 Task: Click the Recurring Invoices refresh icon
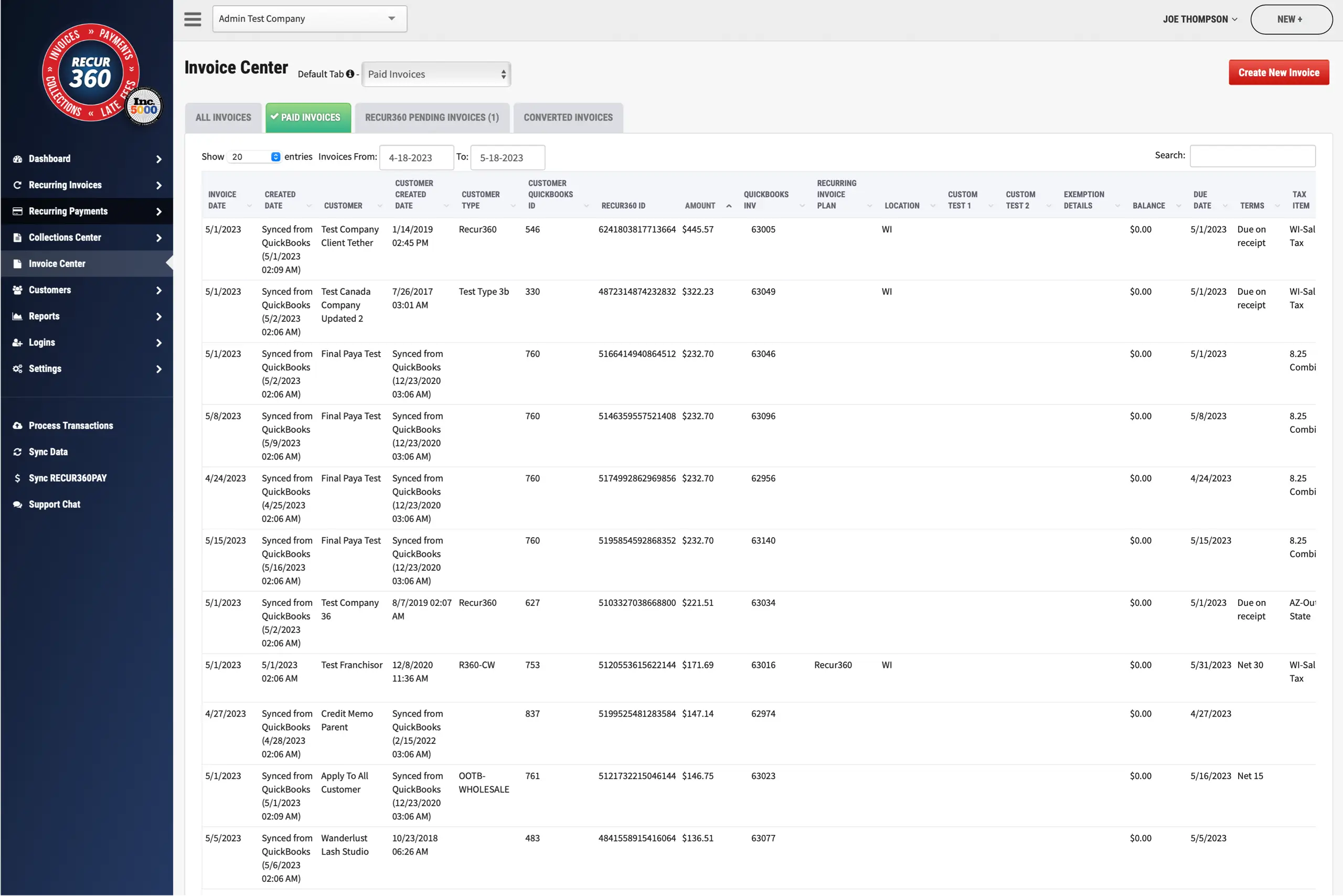[x=18, y=185]
